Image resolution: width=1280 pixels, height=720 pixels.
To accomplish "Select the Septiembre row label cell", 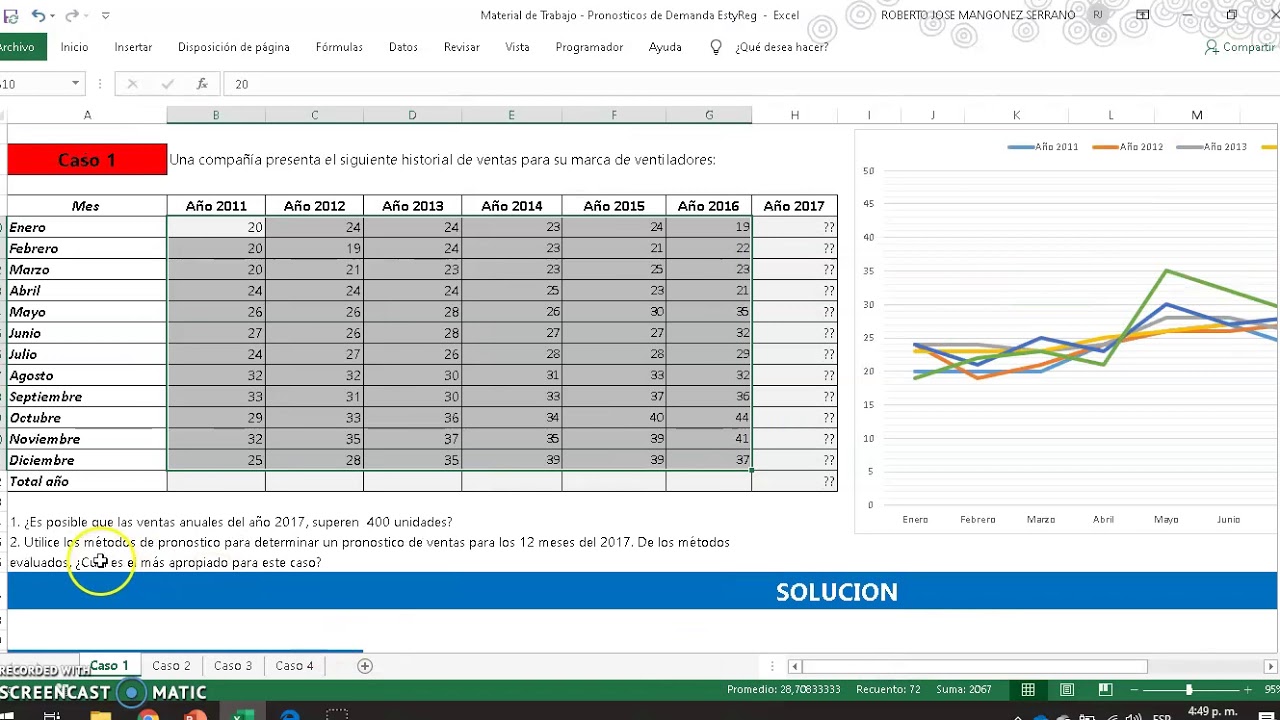I will coord(87,396).
